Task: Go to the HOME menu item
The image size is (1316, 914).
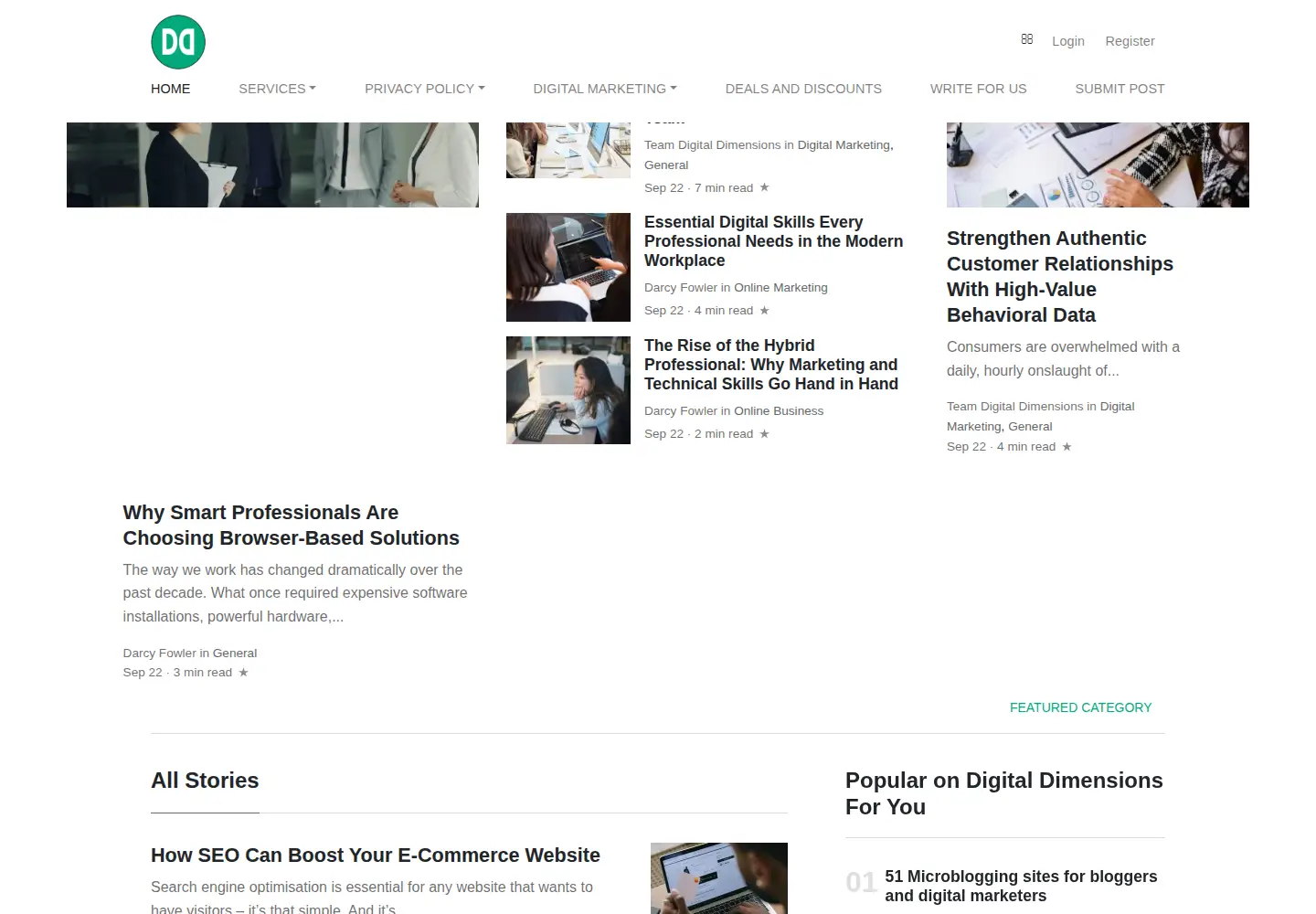Action: point(171,89)
